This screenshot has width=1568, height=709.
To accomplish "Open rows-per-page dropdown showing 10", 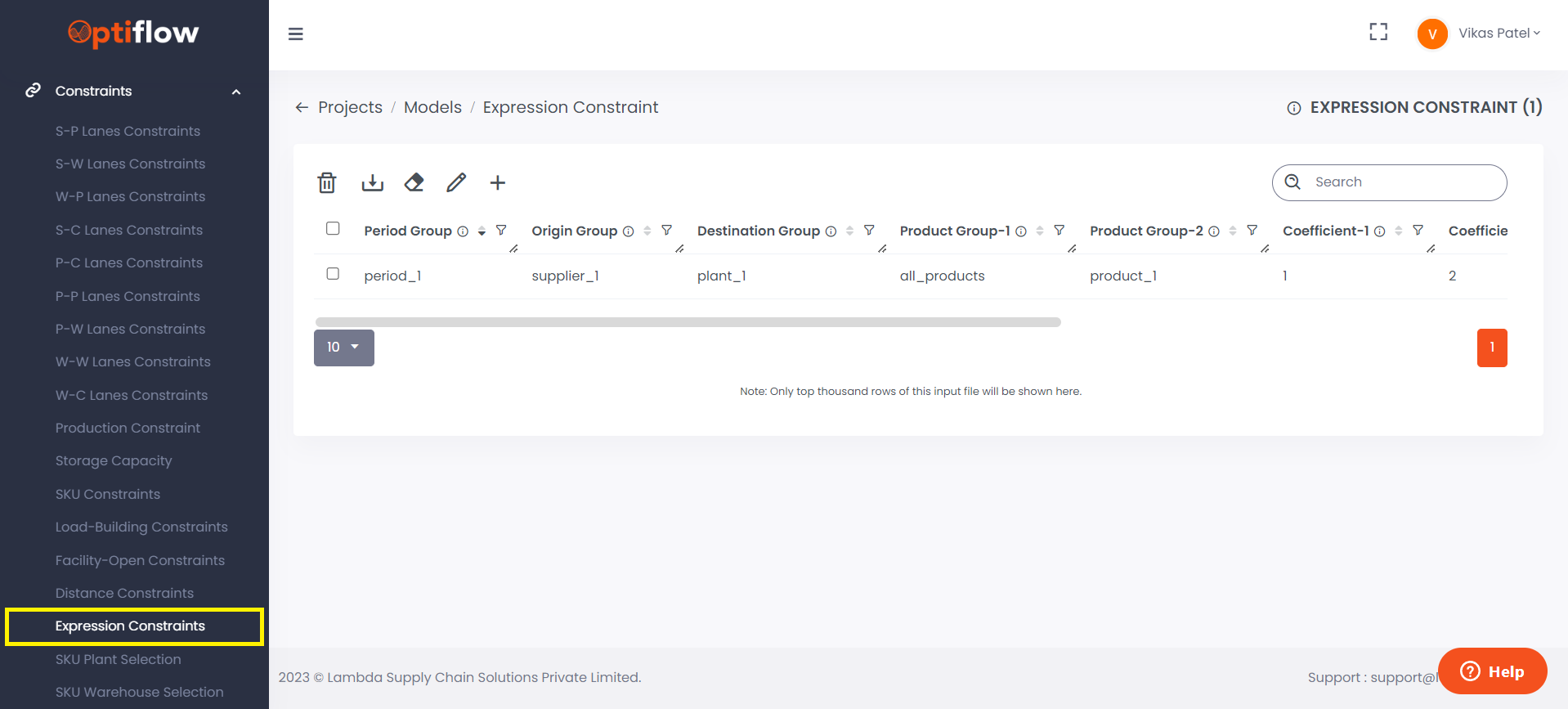I will [x=344, y=348].
